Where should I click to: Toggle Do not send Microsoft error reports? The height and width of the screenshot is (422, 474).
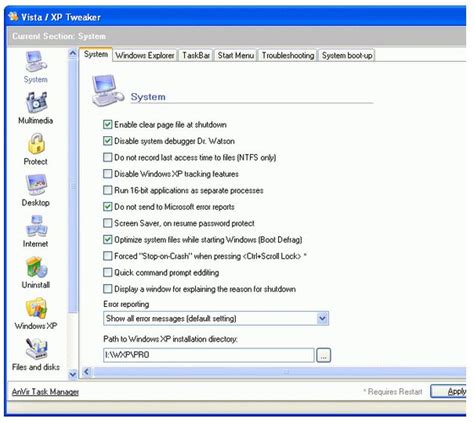[107, 207]
